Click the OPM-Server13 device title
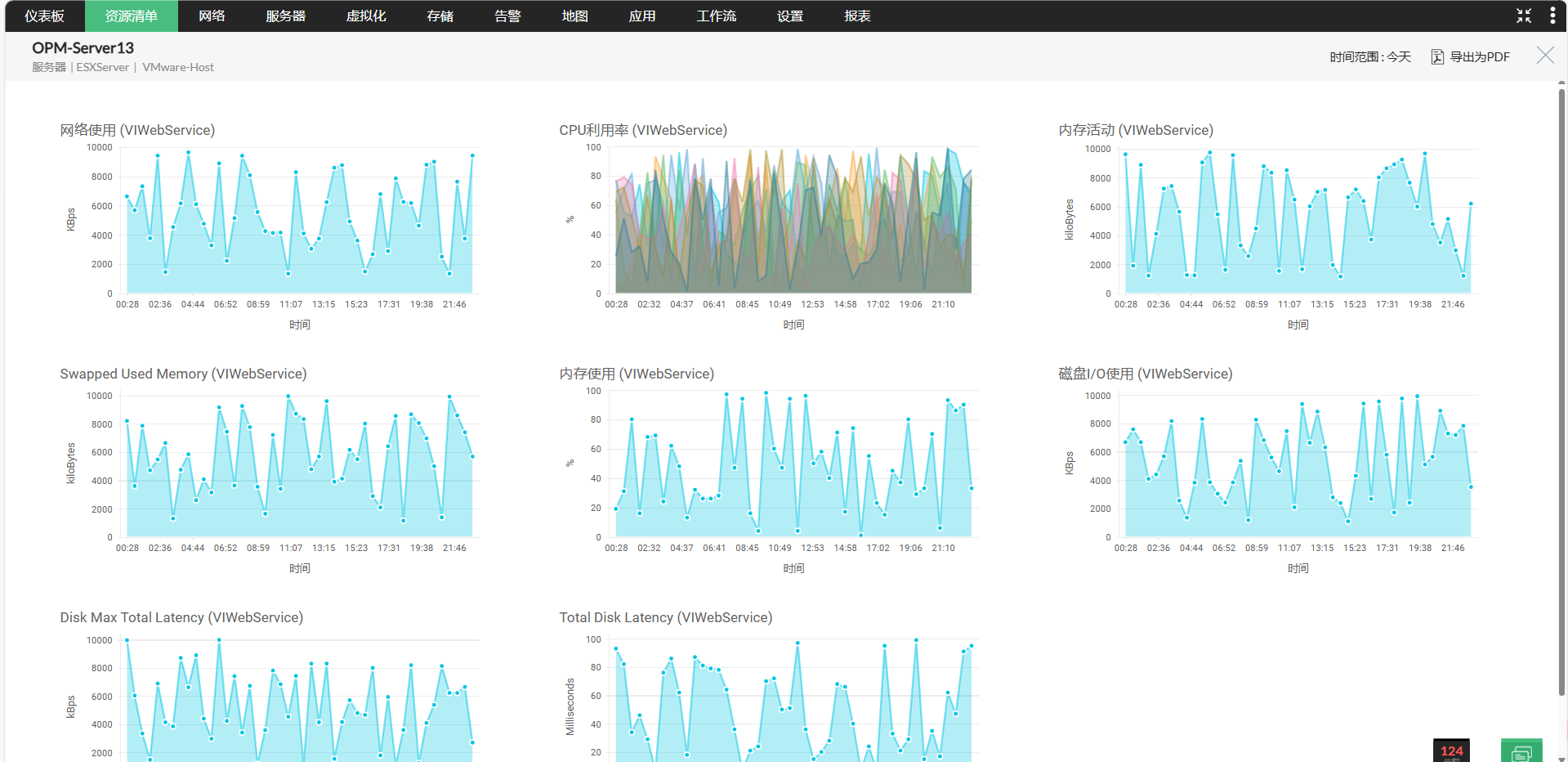This screenshot has width=1568, height=762. coord(83,47)
